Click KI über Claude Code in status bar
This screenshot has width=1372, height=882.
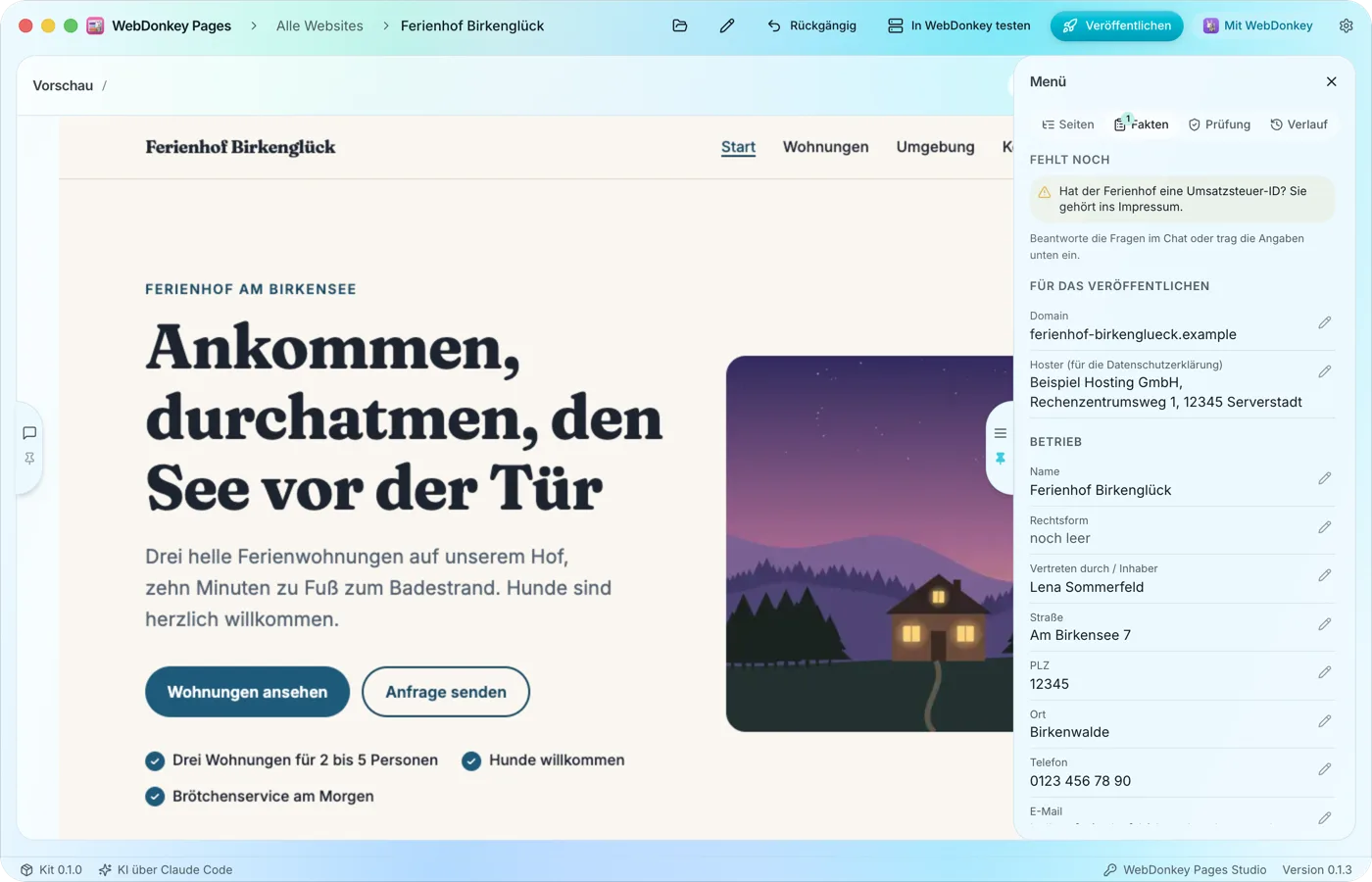click(x=166, y=869)
